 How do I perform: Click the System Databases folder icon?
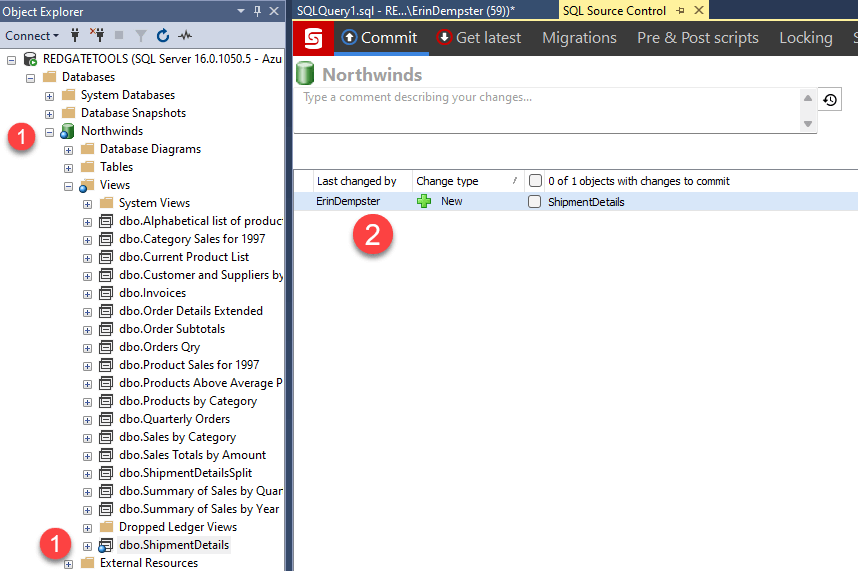pyautogui.click(x=68, y=95)
